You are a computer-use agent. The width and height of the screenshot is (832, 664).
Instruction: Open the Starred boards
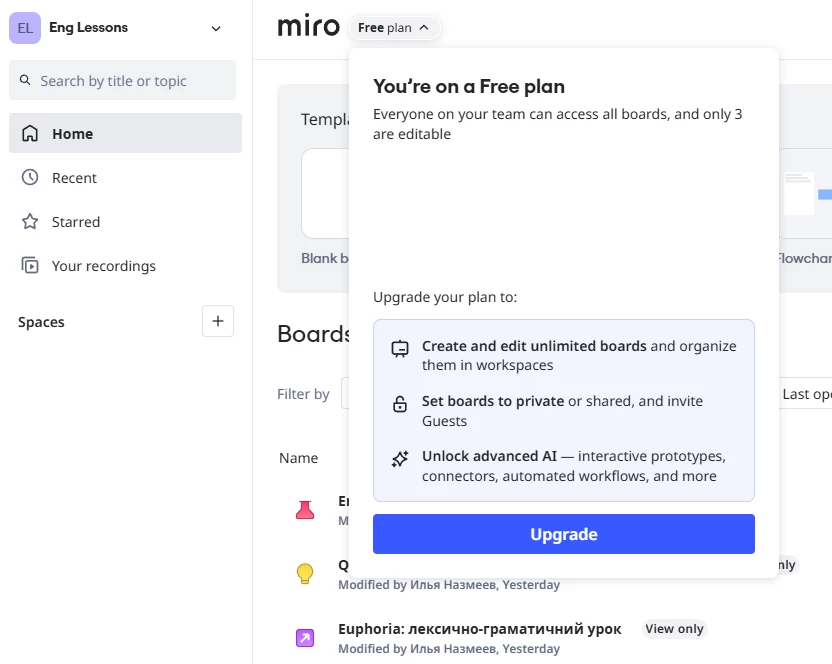click(125, 222)
